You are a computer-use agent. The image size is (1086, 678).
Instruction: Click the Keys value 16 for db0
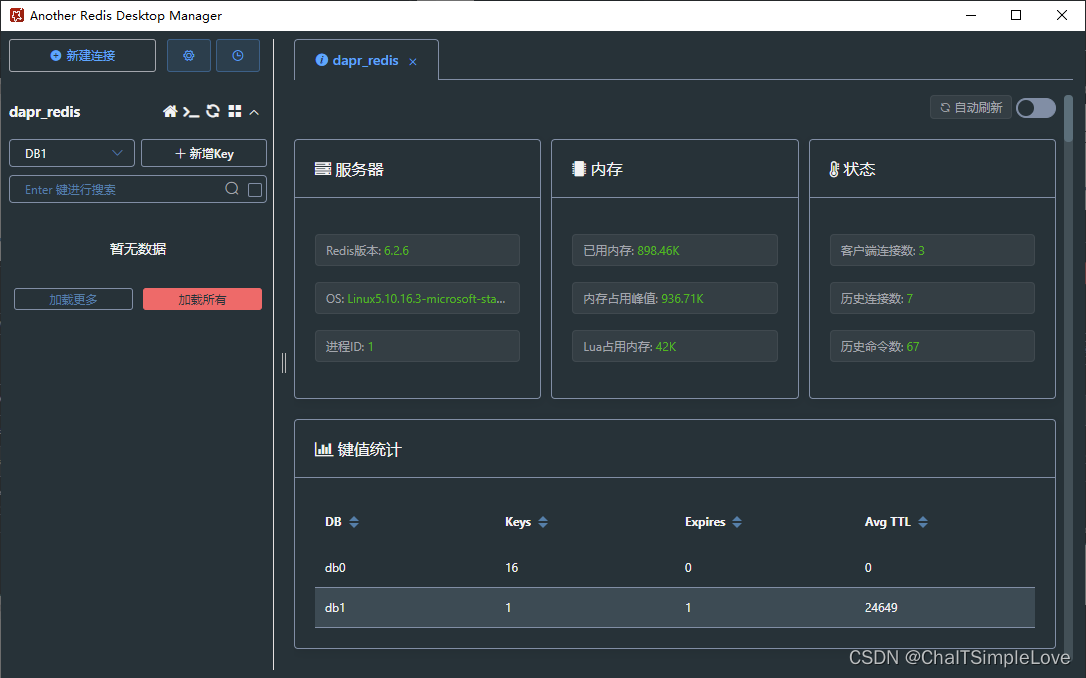[x=512, y=568]
